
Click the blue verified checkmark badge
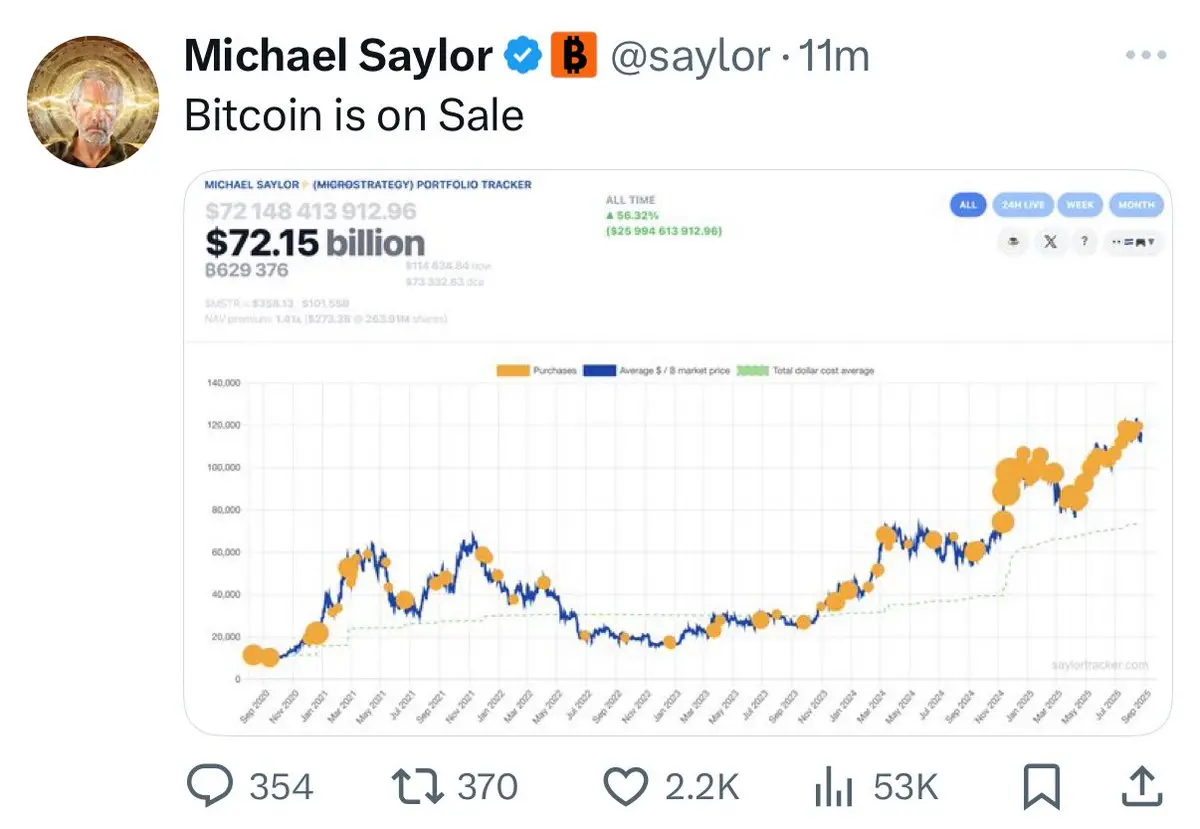coord(523,57)
